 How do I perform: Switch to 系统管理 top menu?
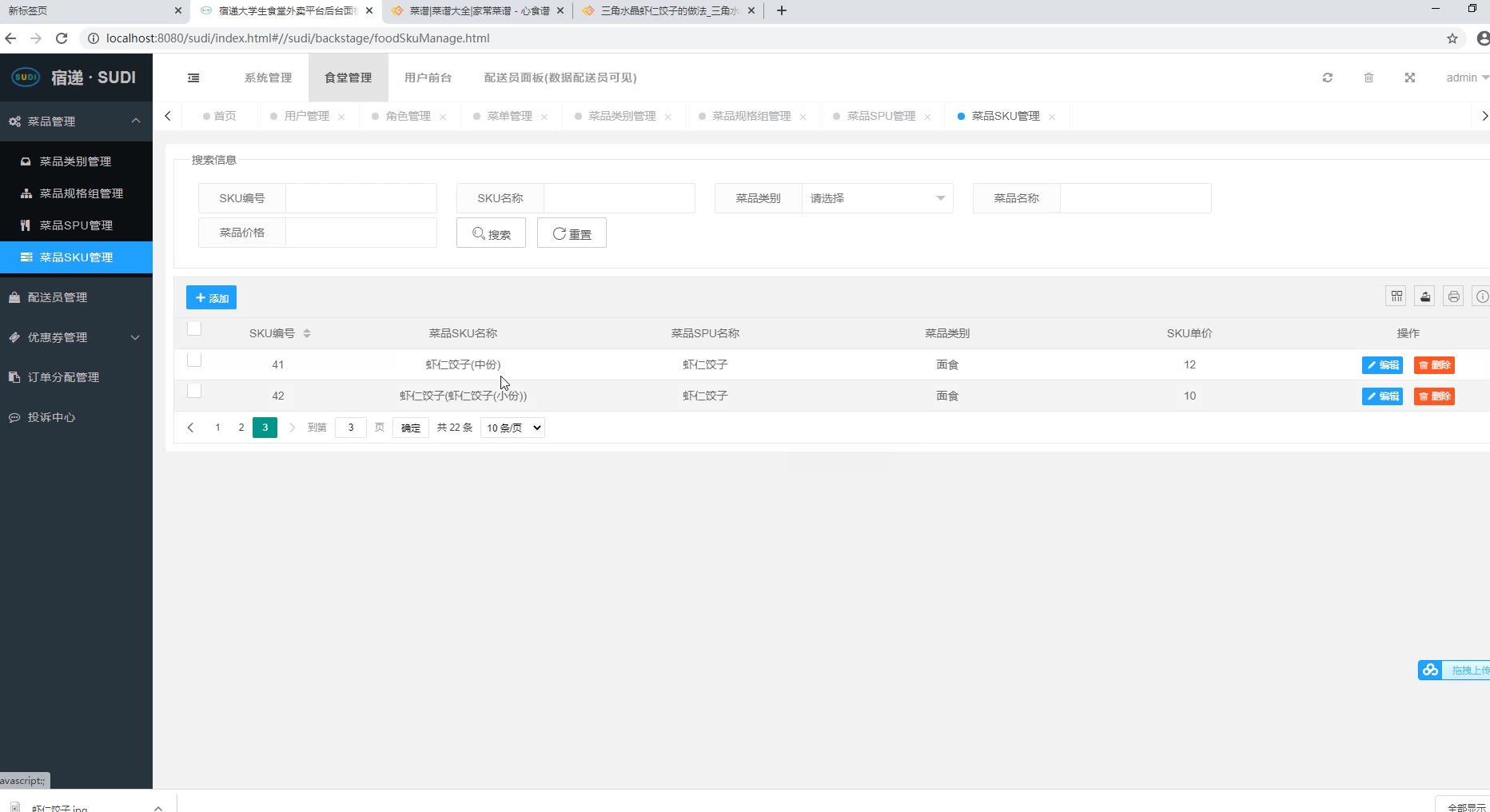click(x=268, y=78)
